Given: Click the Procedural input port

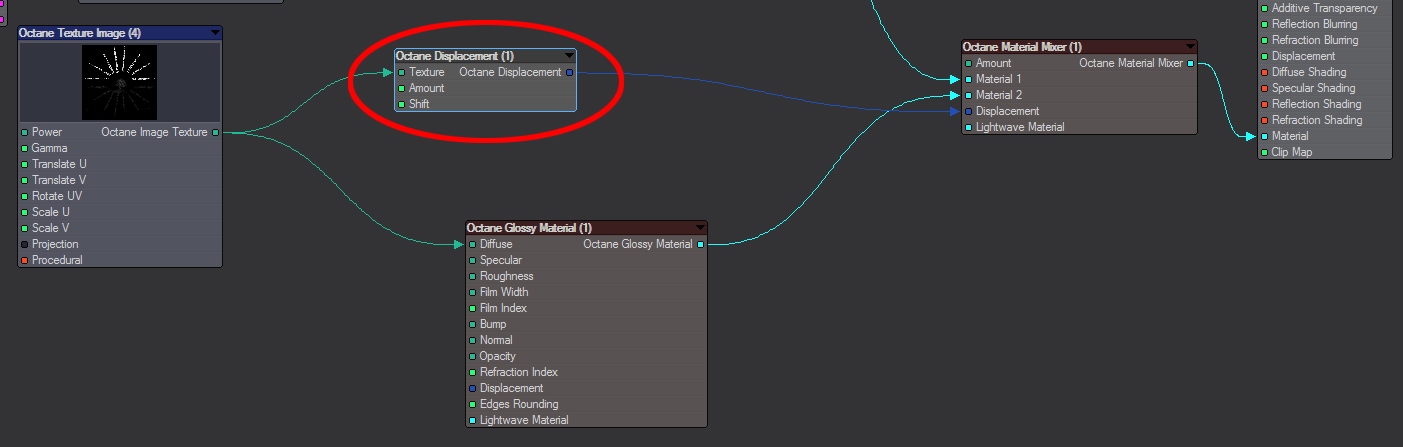Looking at the screenshot, I should [x=25, y=260].
